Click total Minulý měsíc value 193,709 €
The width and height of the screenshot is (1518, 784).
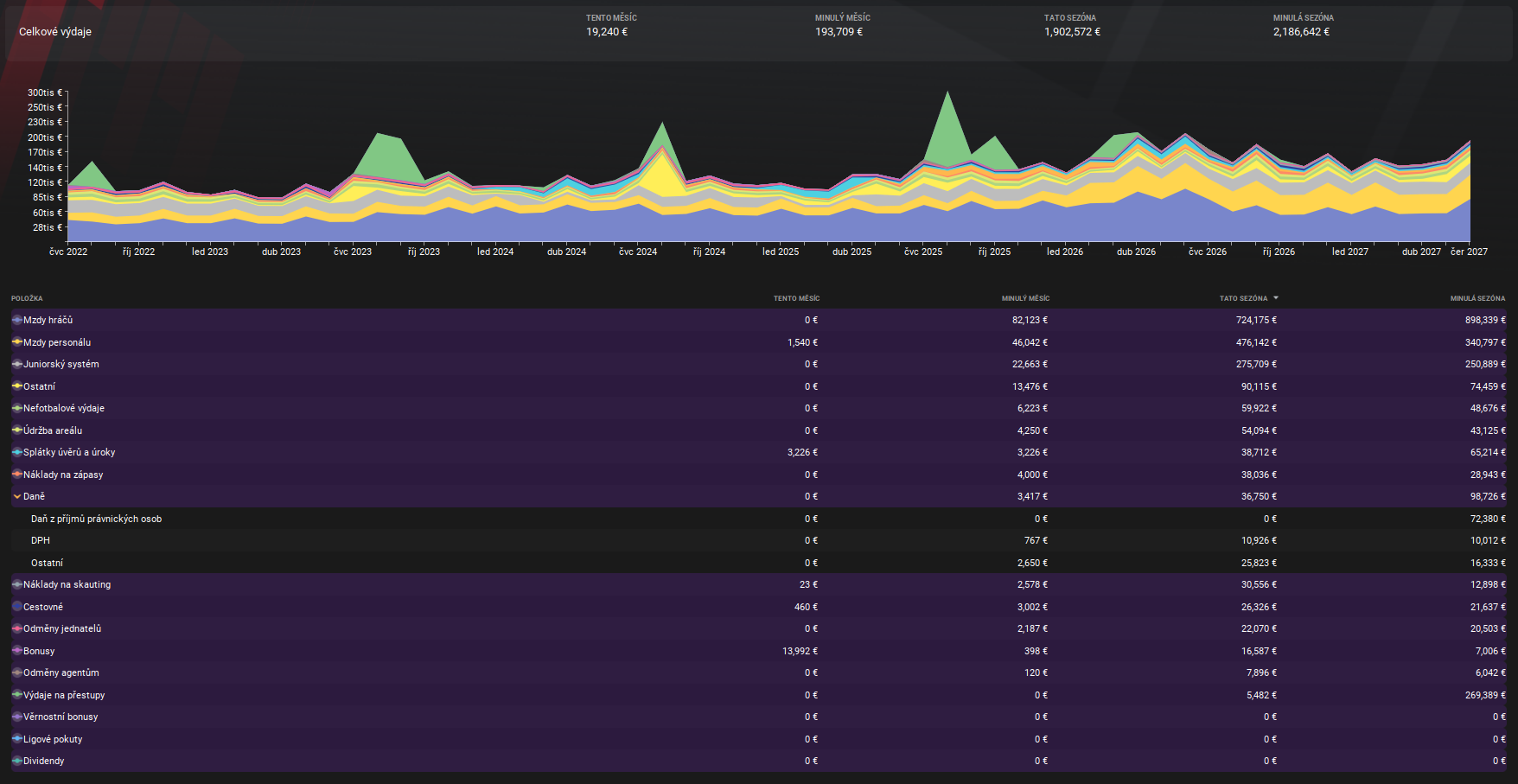tap(839, 32)
